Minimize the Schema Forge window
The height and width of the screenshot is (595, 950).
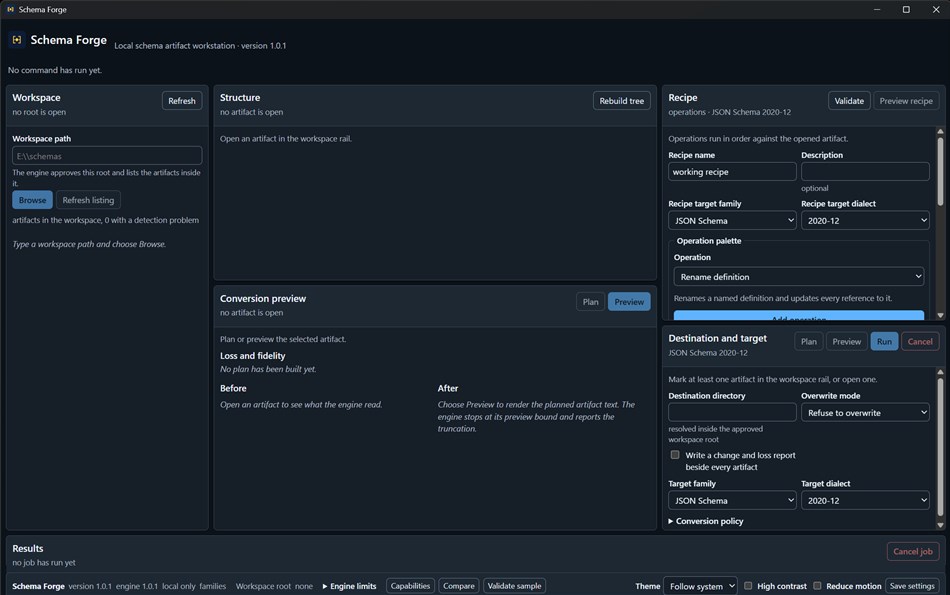(877, 9)
